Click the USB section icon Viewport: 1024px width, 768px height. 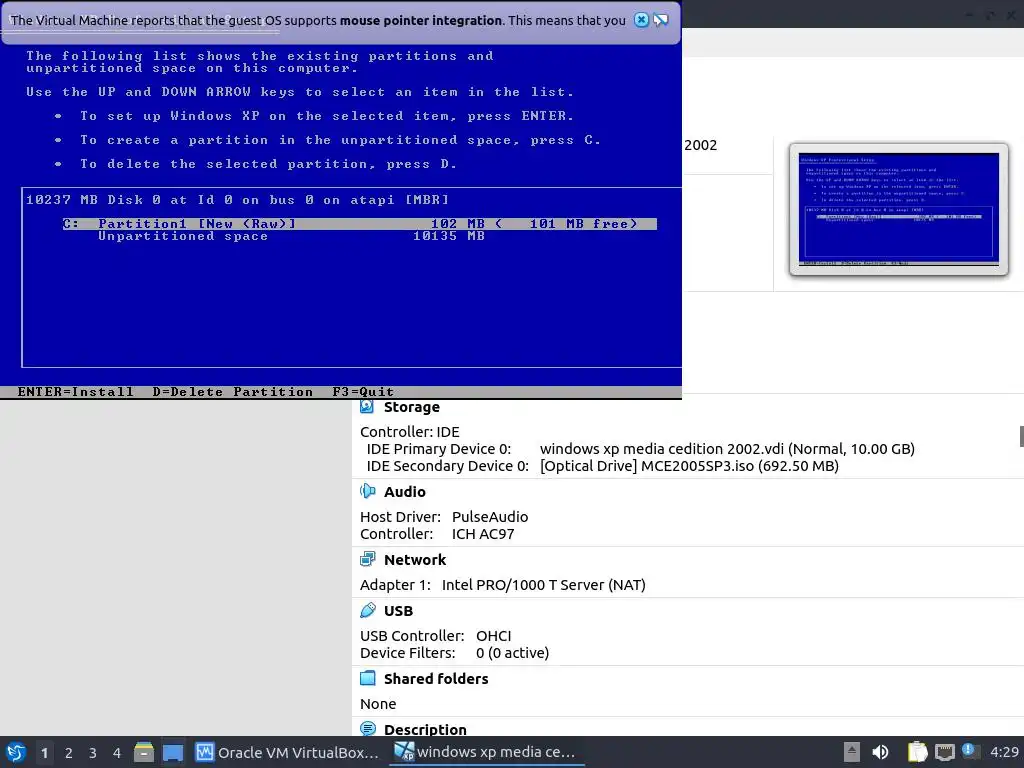coord(368,610)
